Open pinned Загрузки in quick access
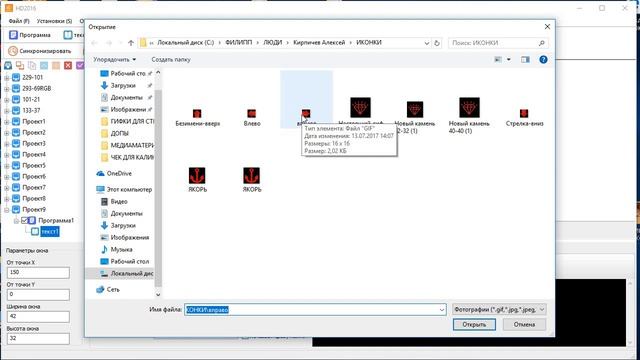Viewport: 640px width, 360px height. coord(123,85)
